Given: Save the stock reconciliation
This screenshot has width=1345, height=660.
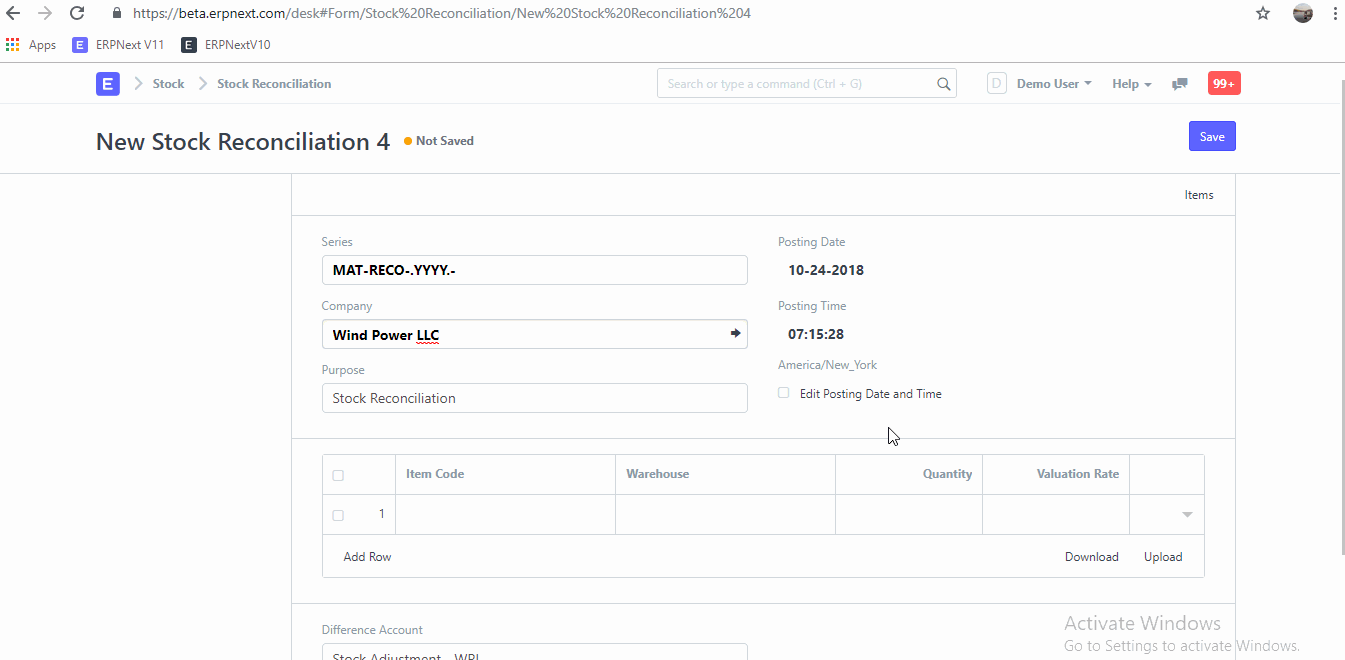Looking at the screenshot, I should pos(1211,136).
